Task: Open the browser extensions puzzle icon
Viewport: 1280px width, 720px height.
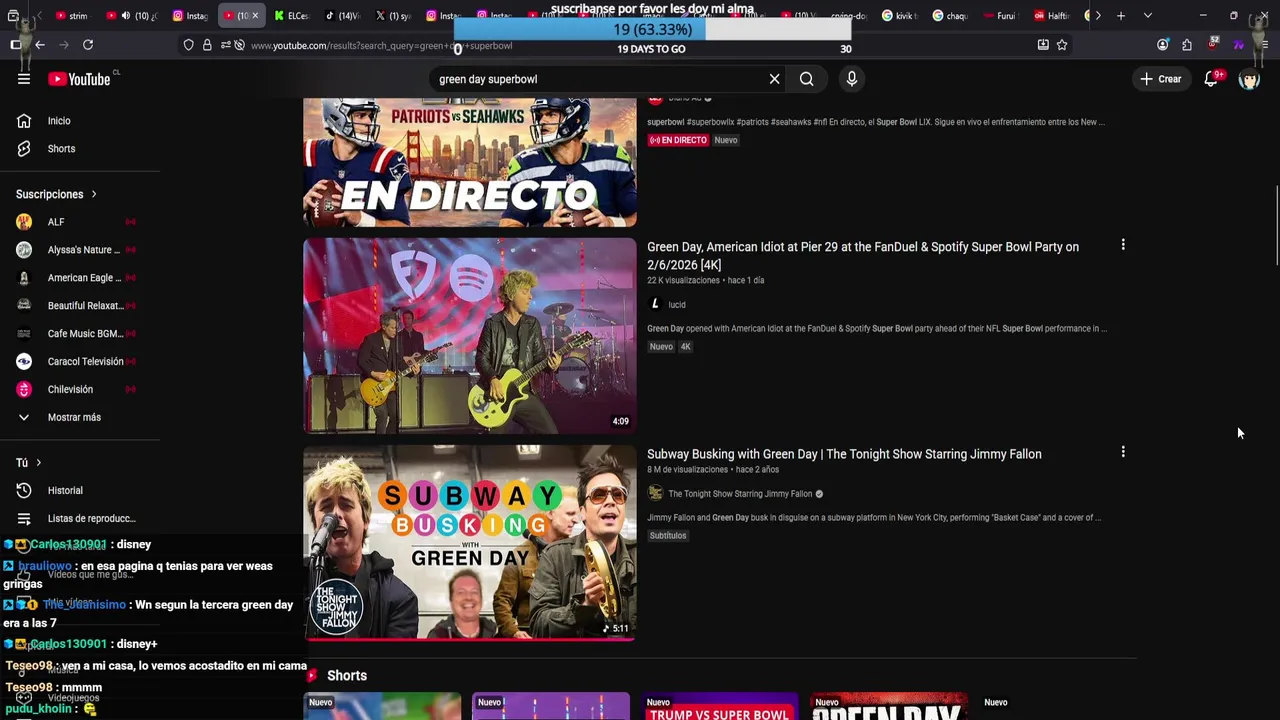Action: [x=1187, y=45]
